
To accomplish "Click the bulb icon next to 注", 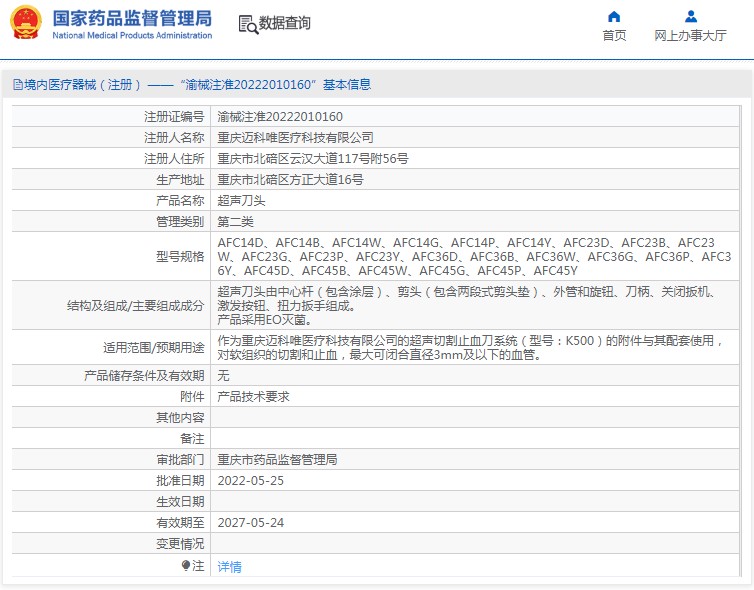I will [186, 565].
